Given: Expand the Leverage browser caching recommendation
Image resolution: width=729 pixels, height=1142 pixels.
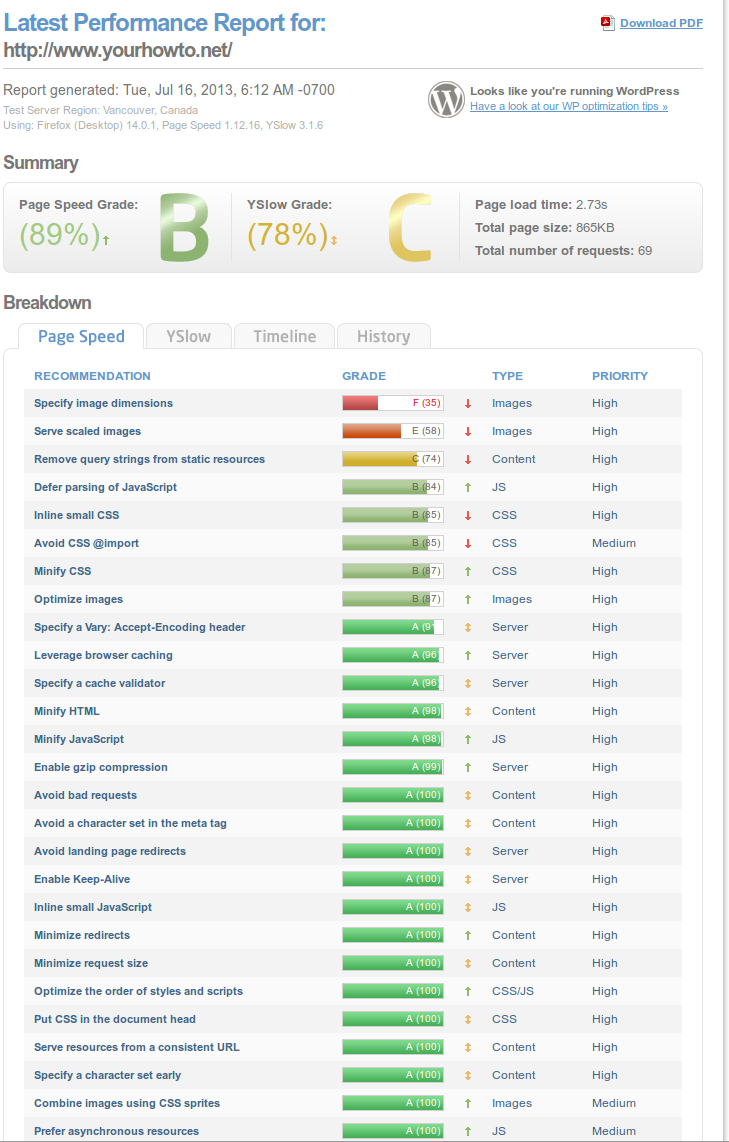Looking at the screenshot, I should click(103, 655).
